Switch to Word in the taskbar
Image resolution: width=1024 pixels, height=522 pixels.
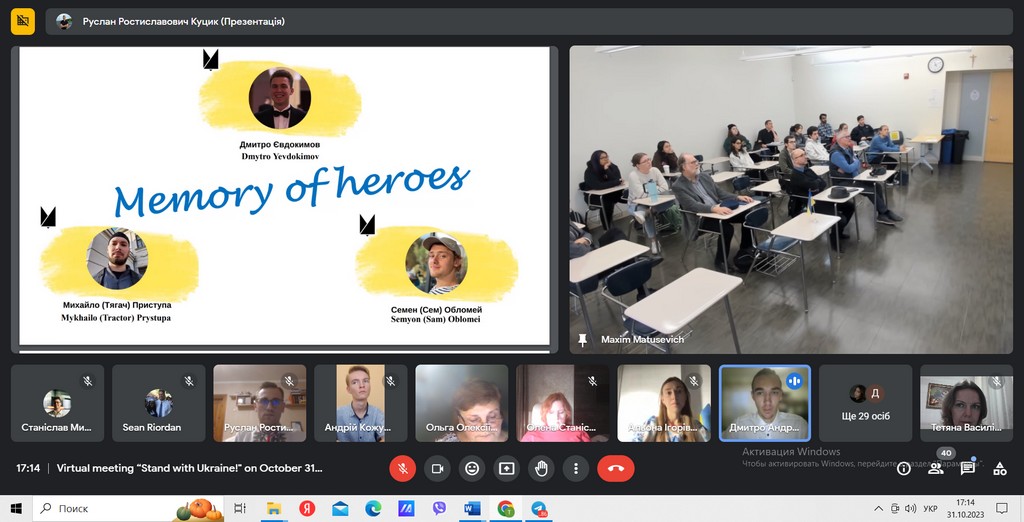click(472, 509)
